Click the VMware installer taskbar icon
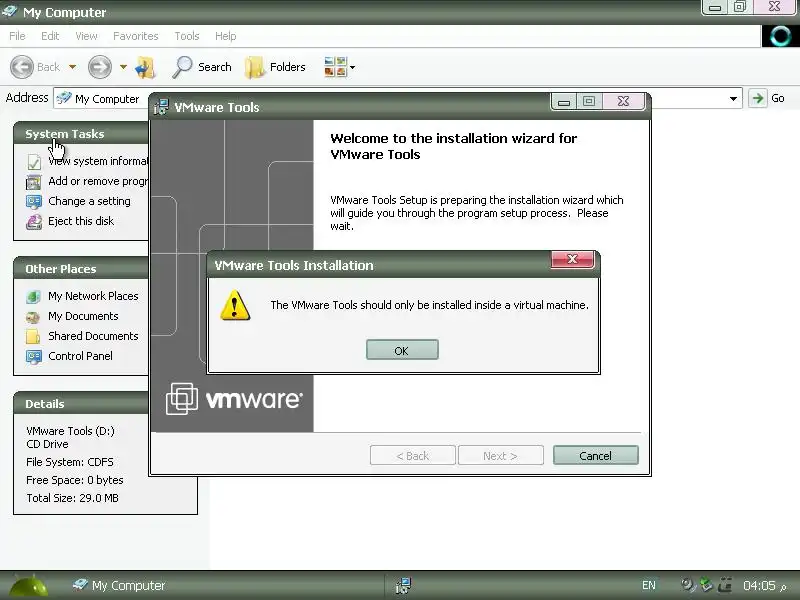Viewport: 800px width, 600px height. [x=403, y=585]
